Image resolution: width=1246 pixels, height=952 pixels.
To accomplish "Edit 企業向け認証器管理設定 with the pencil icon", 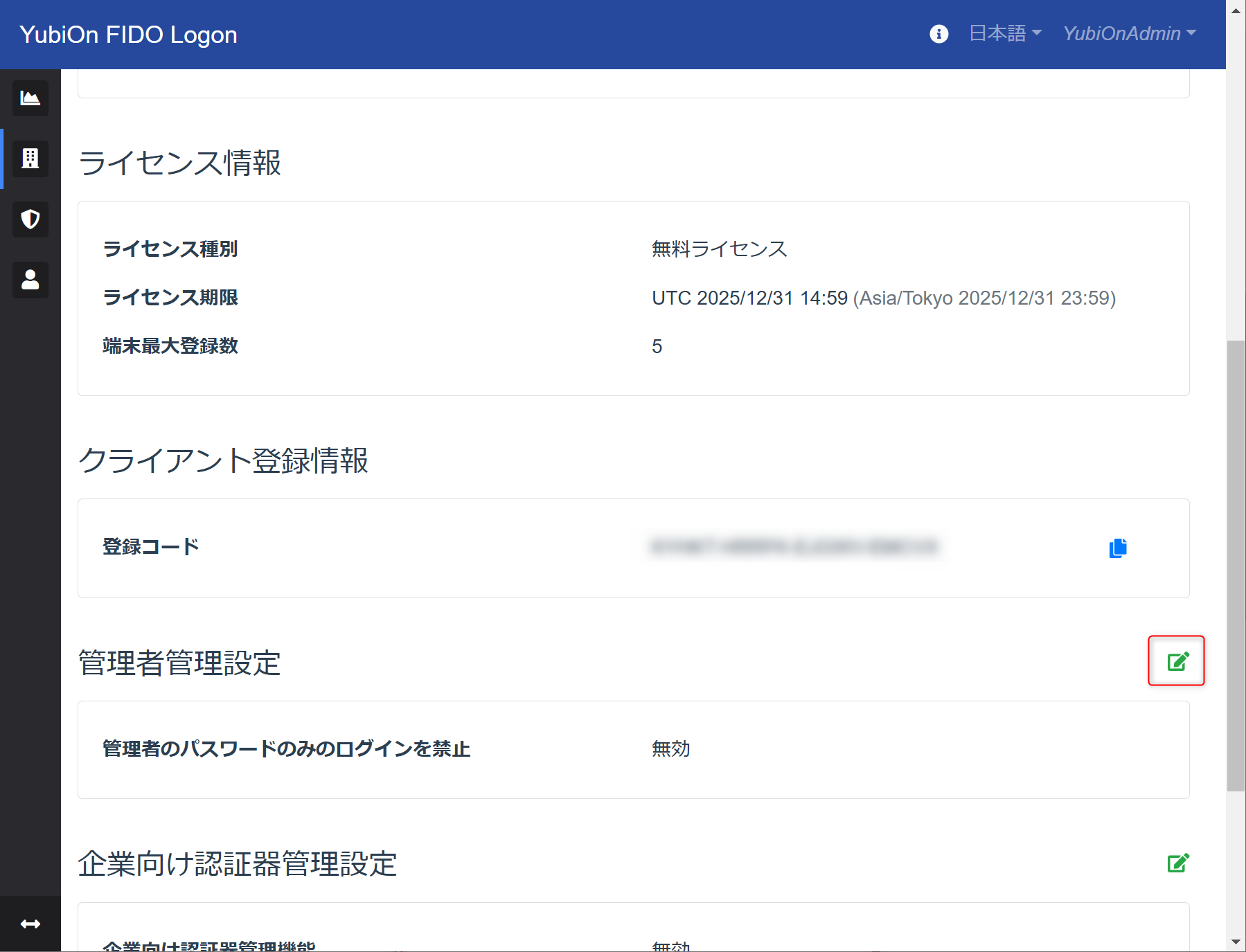I will [1177, 863].
